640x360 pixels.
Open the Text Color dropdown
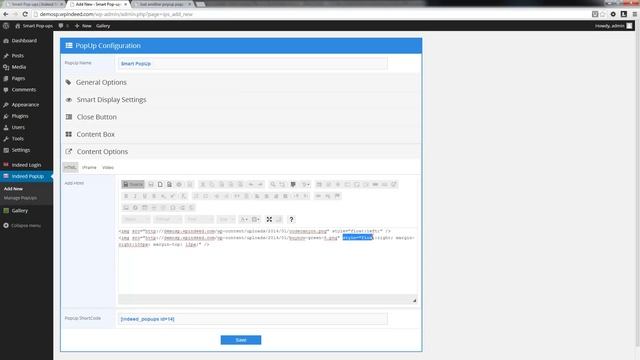(x=244, y=219)
